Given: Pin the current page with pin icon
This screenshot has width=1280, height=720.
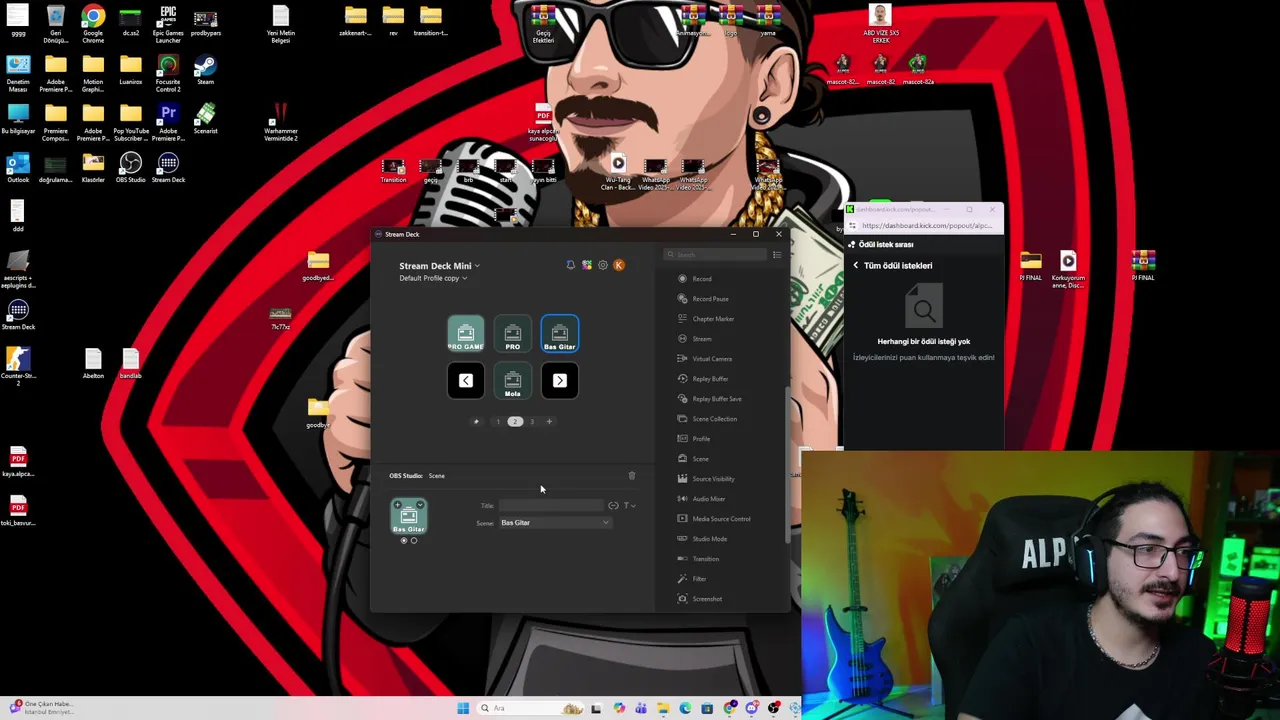Looking at the screenshot, I should (x=476, y=422).
